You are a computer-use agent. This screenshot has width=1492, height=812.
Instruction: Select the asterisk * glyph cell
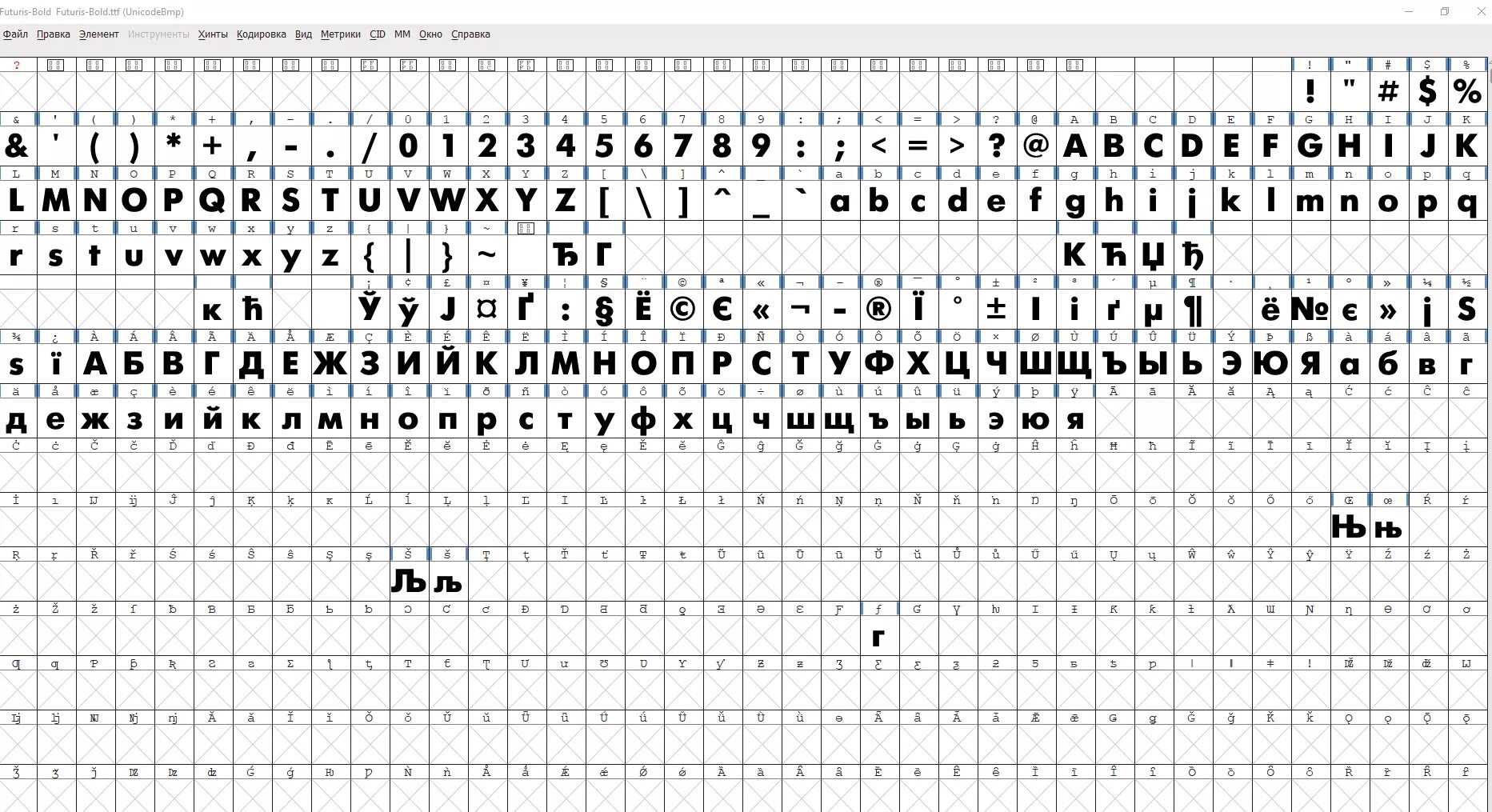(x=174, y=146)
